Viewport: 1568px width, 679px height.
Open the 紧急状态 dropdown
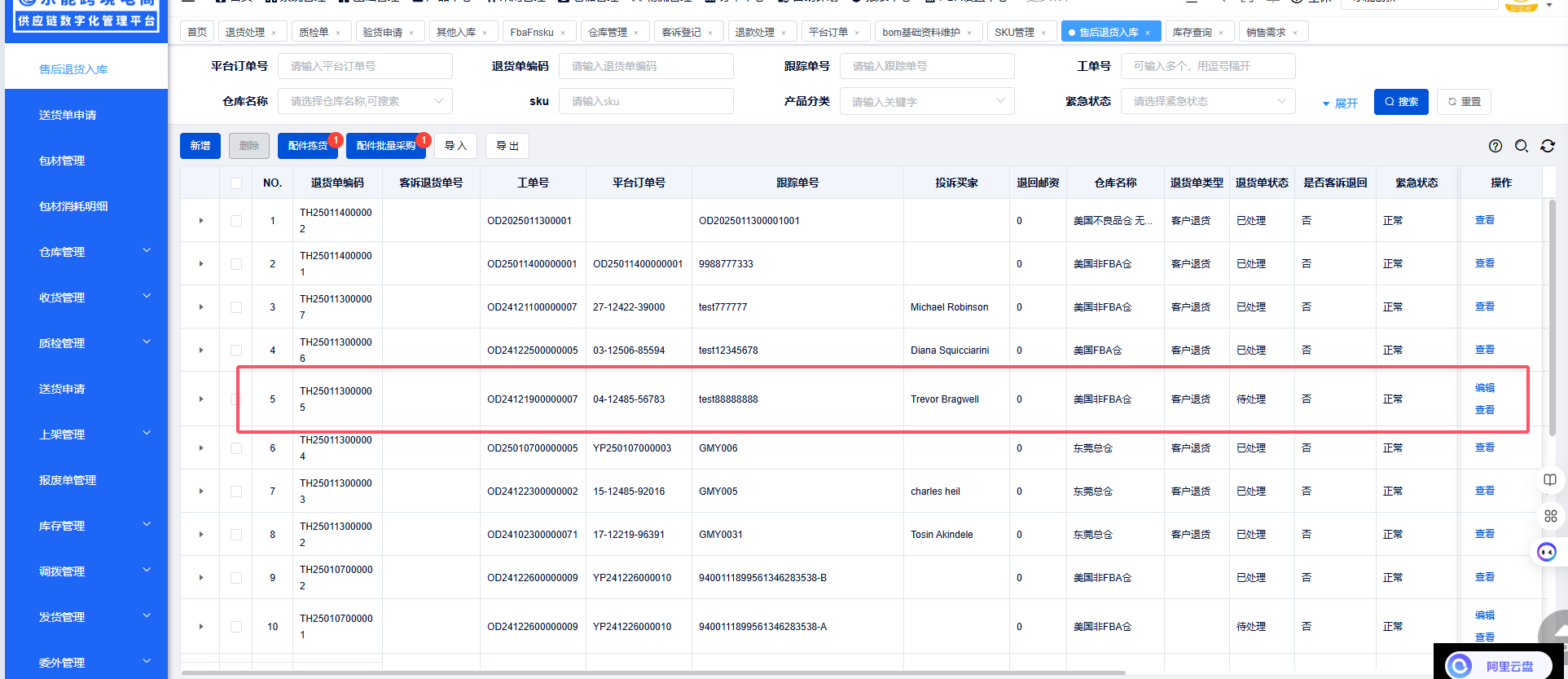point(1207,101)
